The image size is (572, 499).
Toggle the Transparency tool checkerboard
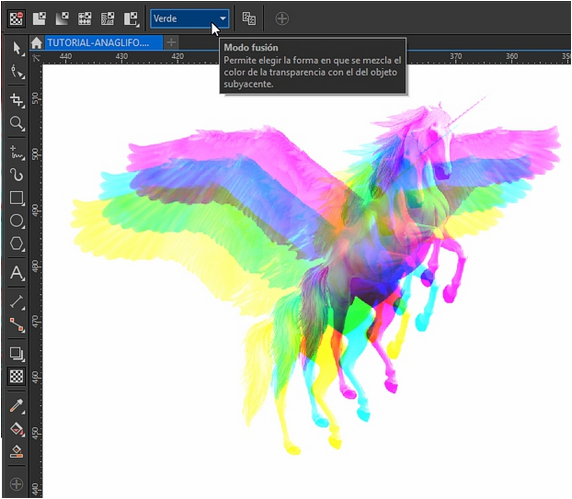pos(17,376)
